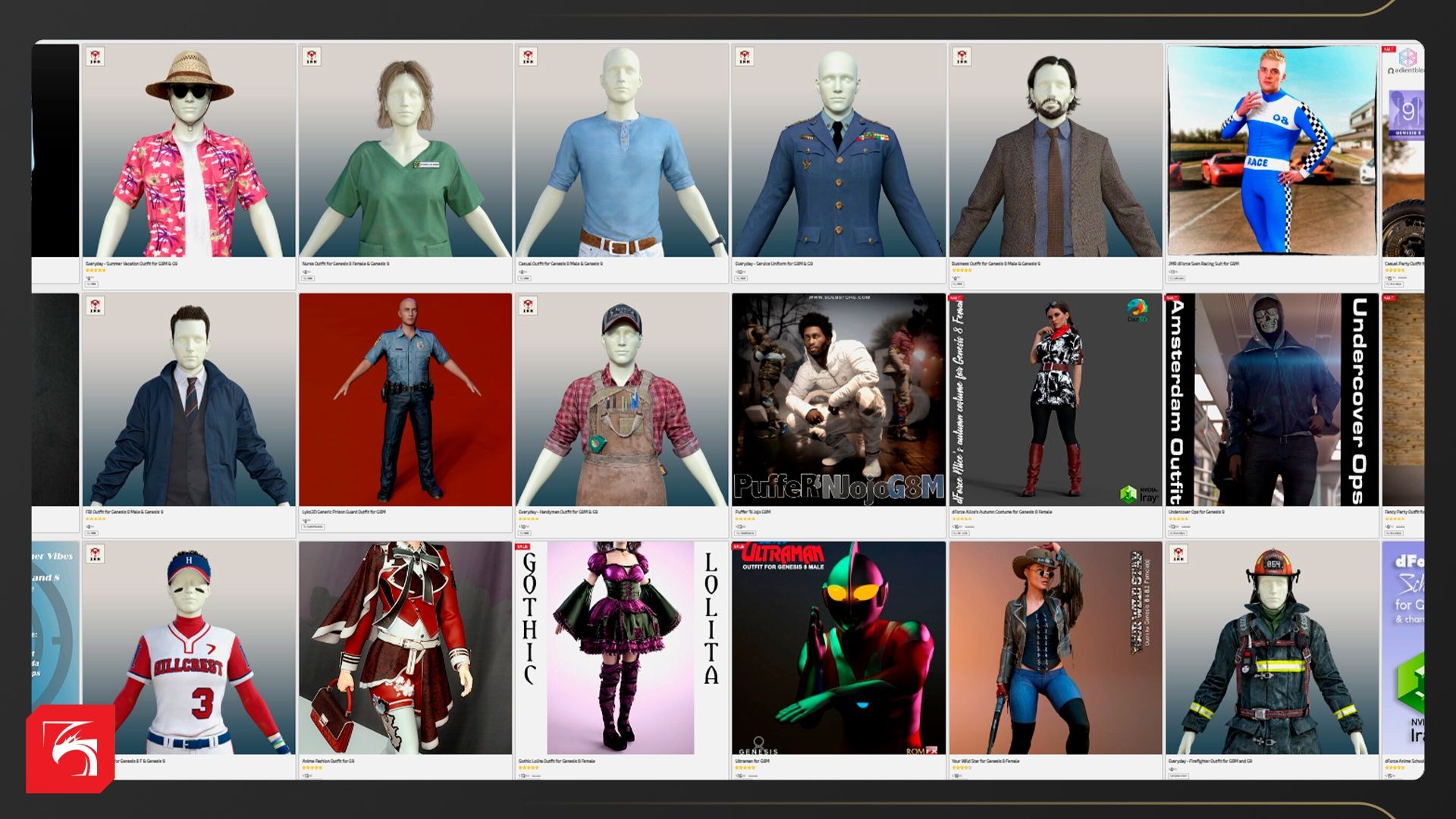
Task: Click 'Nurse Outfit for Genesis 8 Female' title
Action: click(345, 263)
